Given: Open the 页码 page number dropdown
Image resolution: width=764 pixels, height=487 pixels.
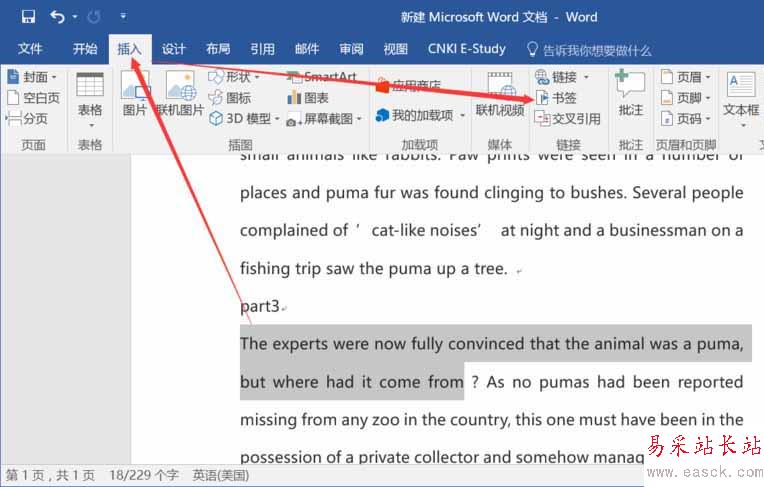Looking at the screenshot, I should [x=685, y=118].
